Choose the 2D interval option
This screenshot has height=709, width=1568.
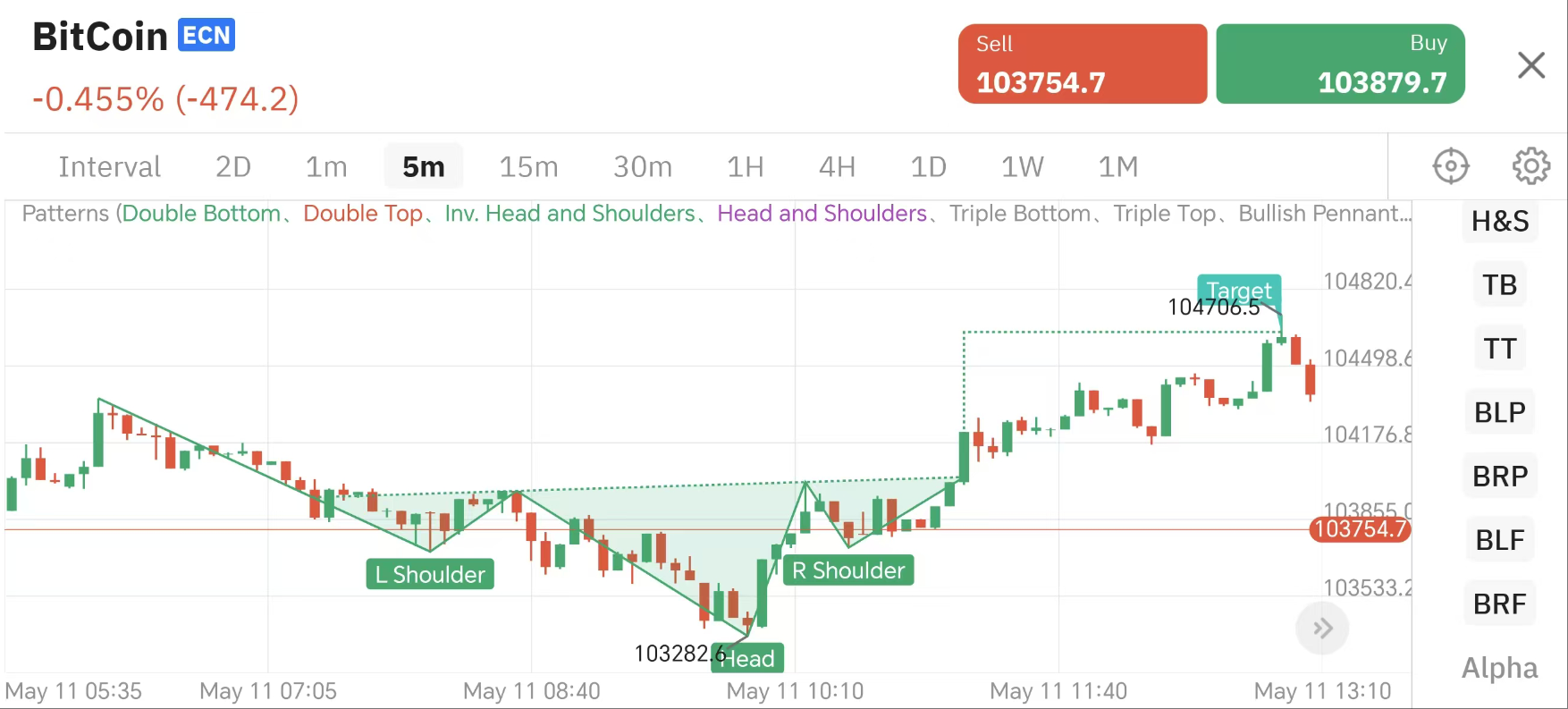(x=233, y=167)
